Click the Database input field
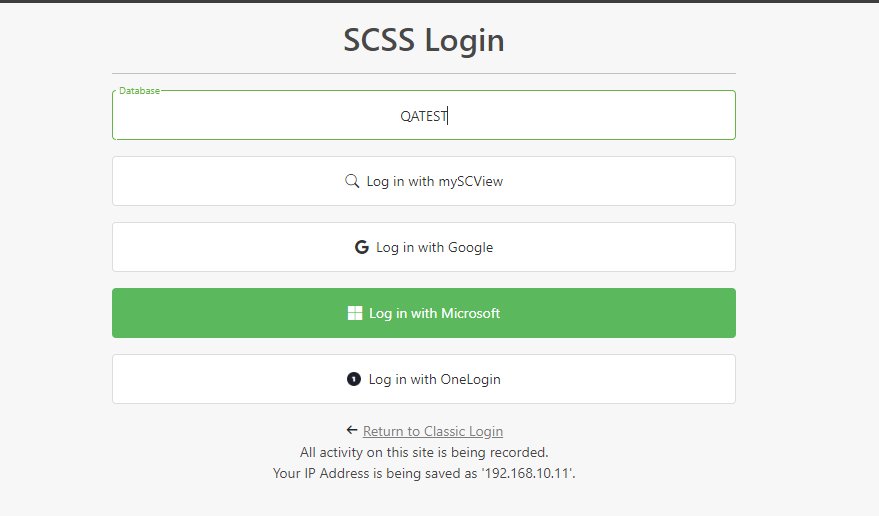Viewport: 879px width, 516px height. (x=424, y=115)
